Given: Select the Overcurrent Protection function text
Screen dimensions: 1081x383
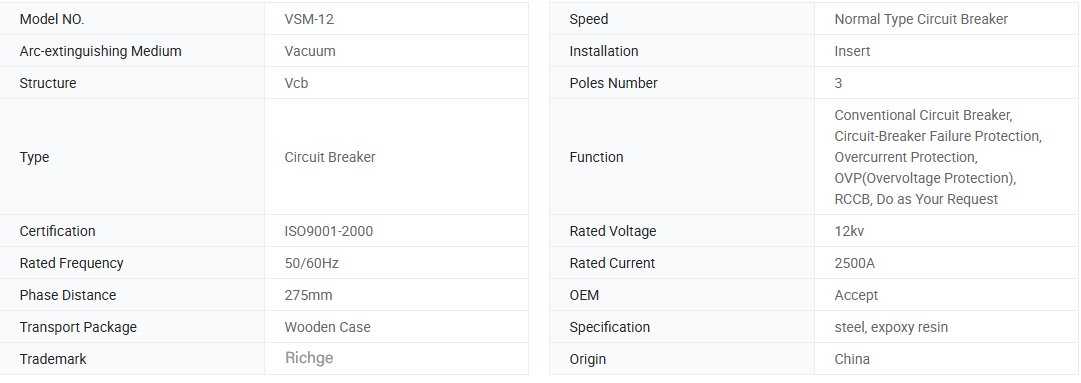Looking at the screenshot, I should point(905,157).
